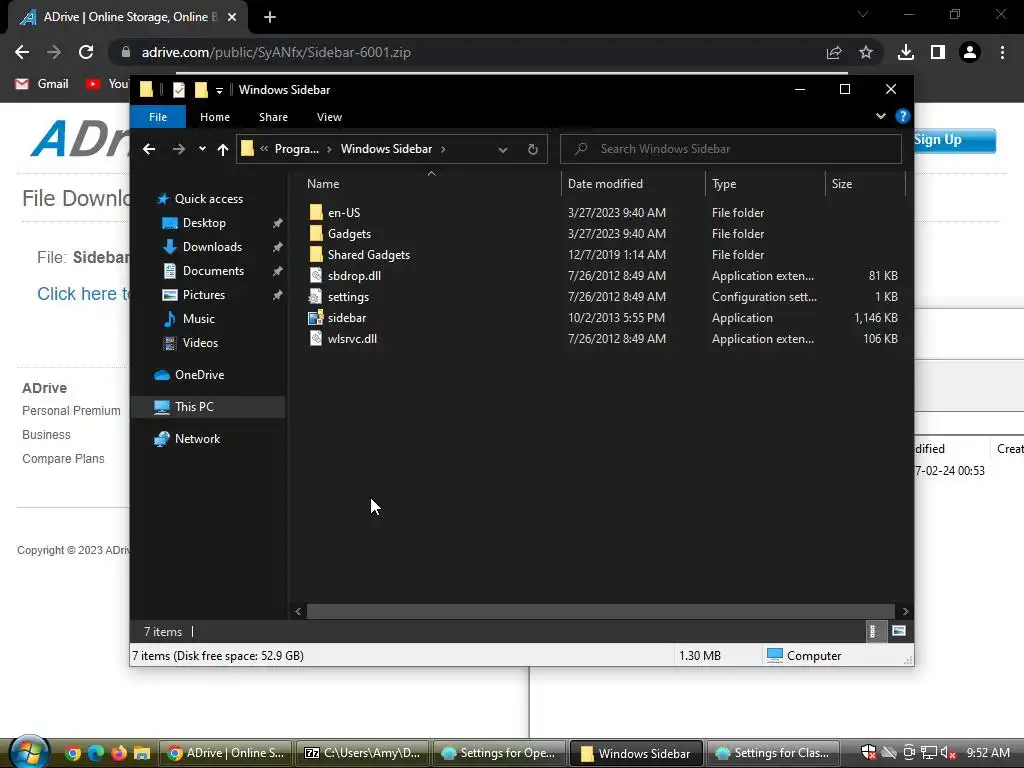
Task: Open the Share ribbon tab
Action: [273, 117]
